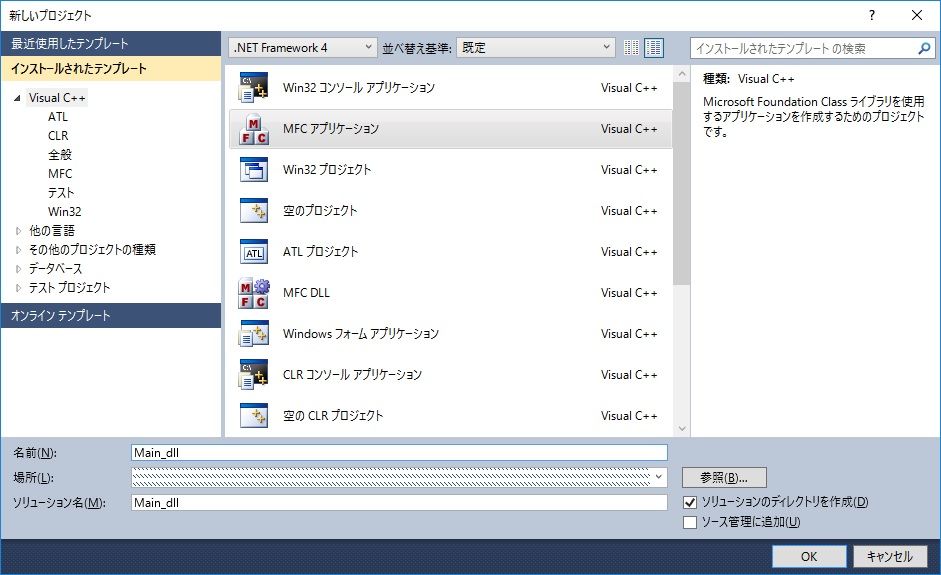Click the template list scrollbar thumb
941x575 pixels.
pyautogui.click(x=681, y=183)
